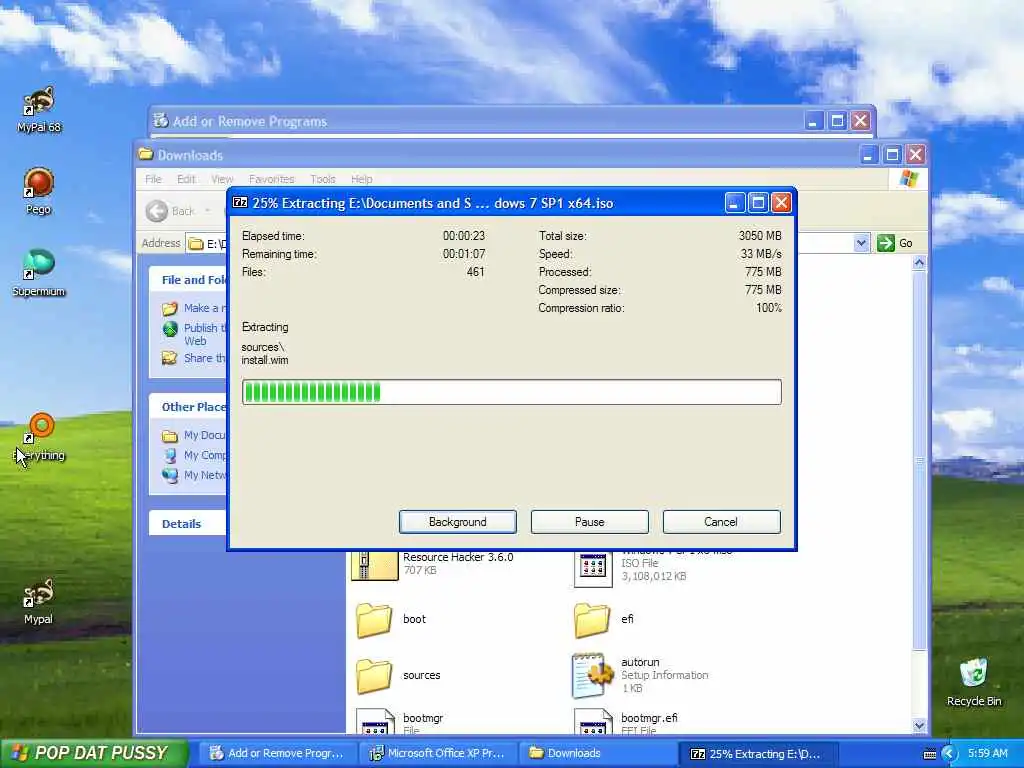Switch to 25% Extracting taskbar button
Image resolution: width=1024 pixels, height=768 pixels.
(x=756, y=753)
